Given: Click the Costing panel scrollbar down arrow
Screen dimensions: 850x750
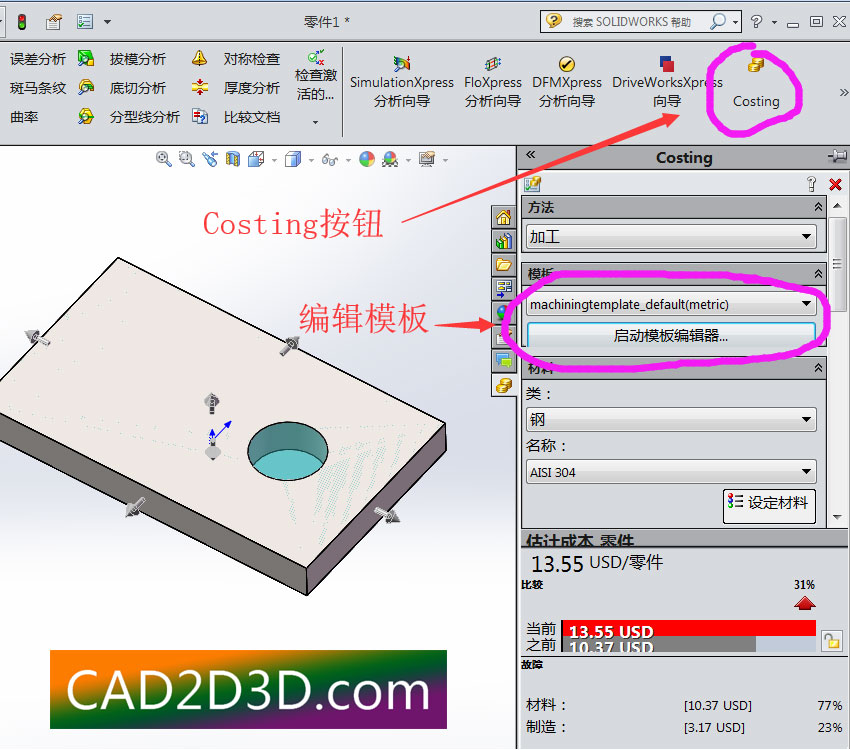Looking at the screenshot, I should click(837, 517).
